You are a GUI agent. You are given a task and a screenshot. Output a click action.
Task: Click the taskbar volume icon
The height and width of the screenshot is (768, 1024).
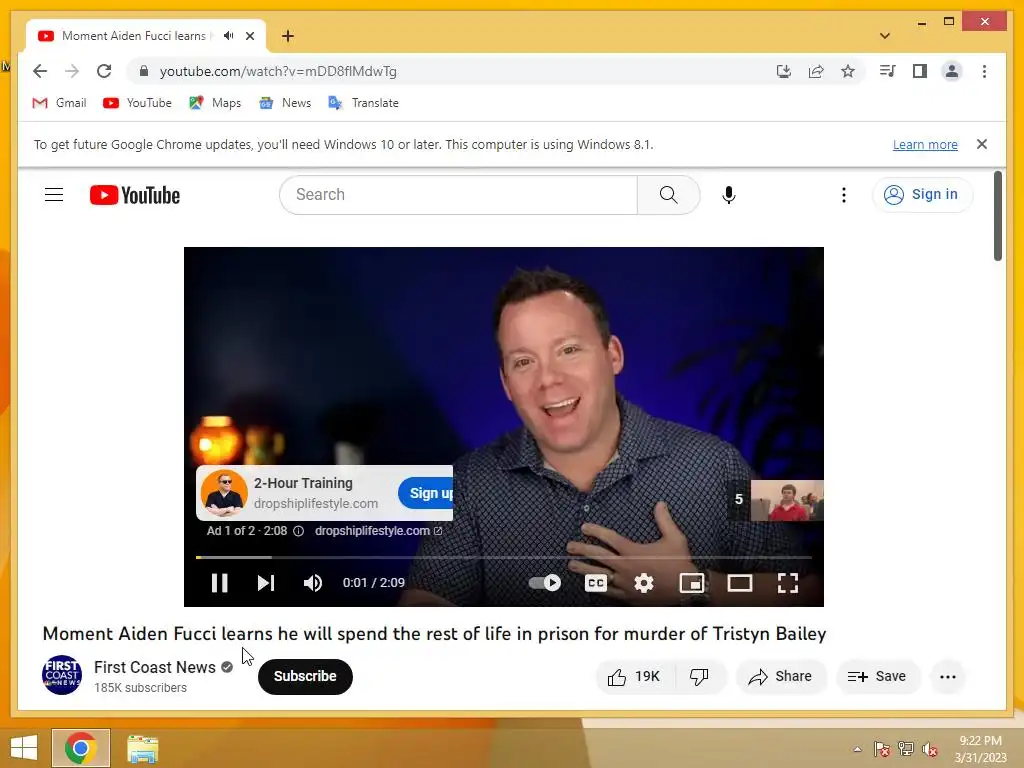929,749
